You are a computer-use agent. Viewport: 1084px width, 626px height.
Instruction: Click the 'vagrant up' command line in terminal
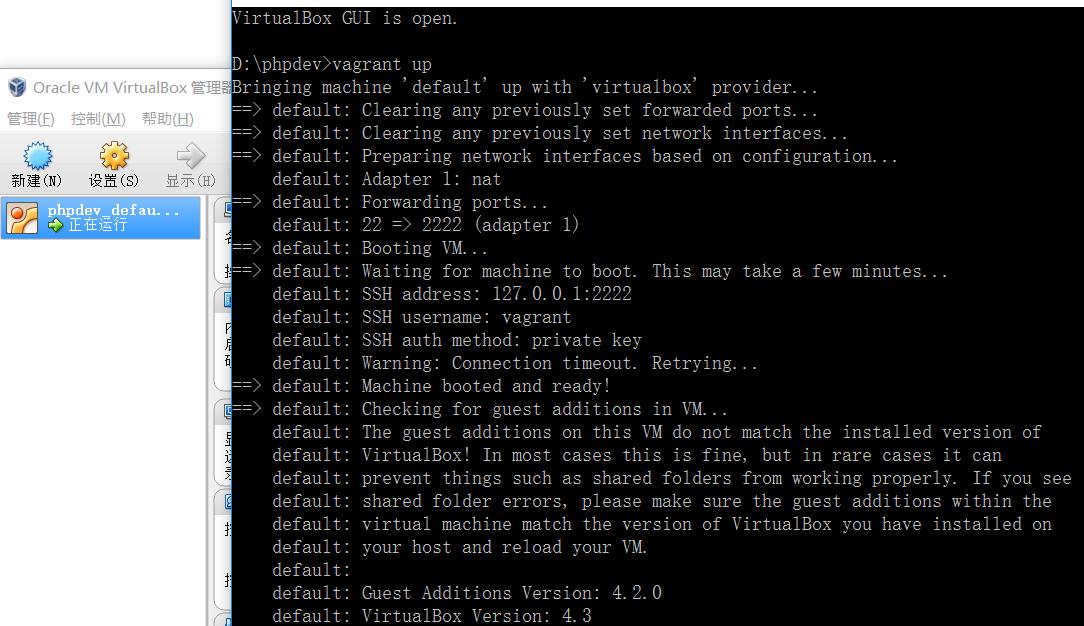[x=332, y=64]
